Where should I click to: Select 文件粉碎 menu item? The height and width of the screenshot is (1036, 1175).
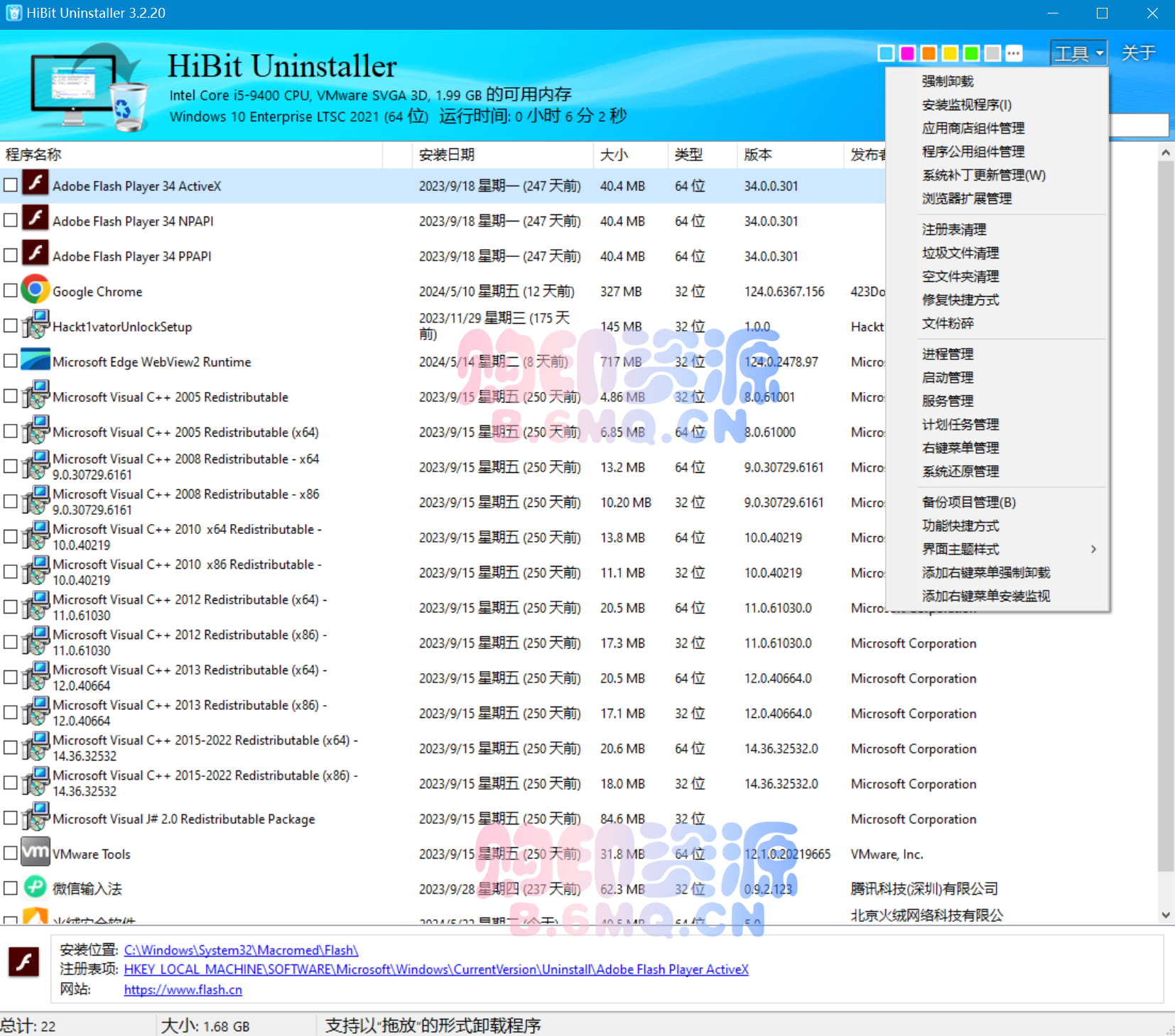(997, 323)
